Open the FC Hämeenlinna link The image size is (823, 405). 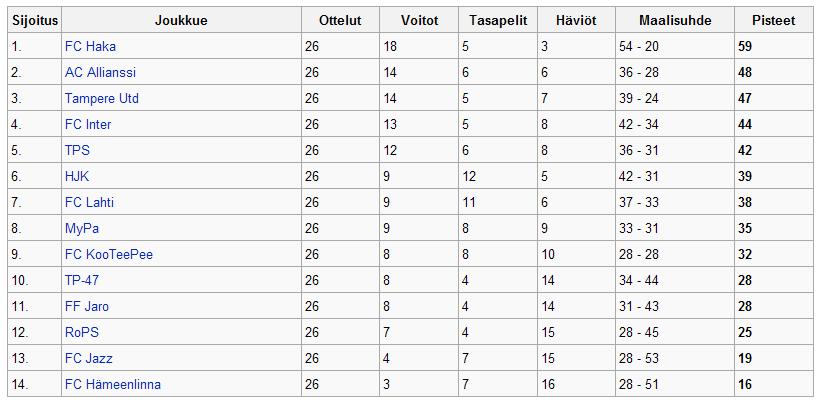tap(113, 385)
